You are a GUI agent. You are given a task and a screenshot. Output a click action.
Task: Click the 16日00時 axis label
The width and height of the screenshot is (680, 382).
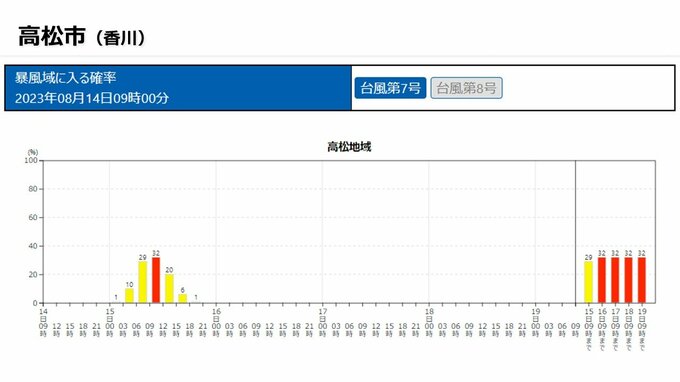(x=216, y=323)
